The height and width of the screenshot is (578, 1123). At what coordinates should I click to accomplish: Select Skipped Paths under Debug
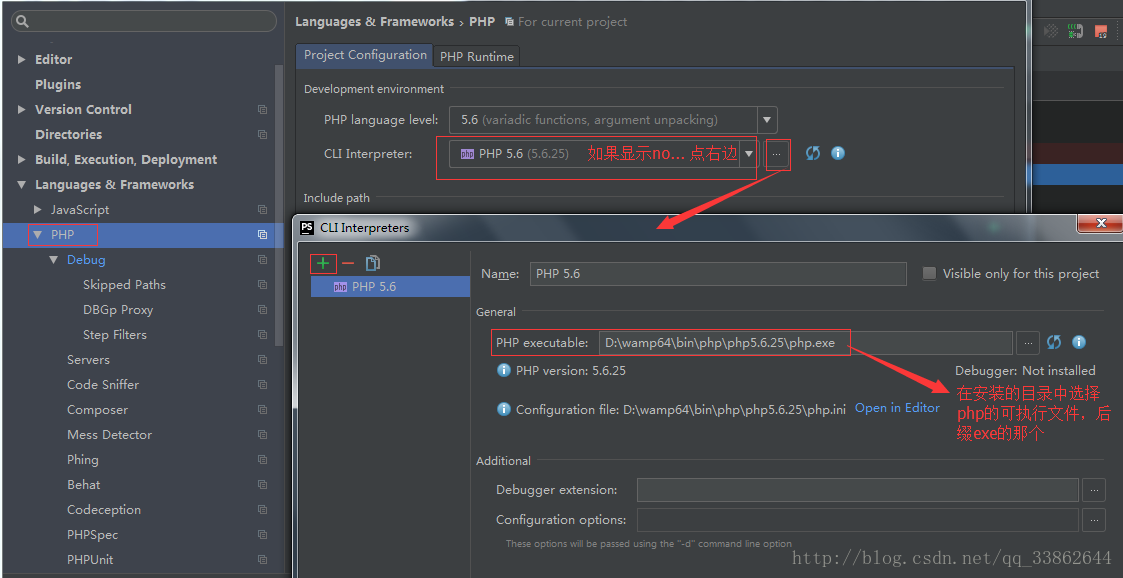tap(124, 285)
